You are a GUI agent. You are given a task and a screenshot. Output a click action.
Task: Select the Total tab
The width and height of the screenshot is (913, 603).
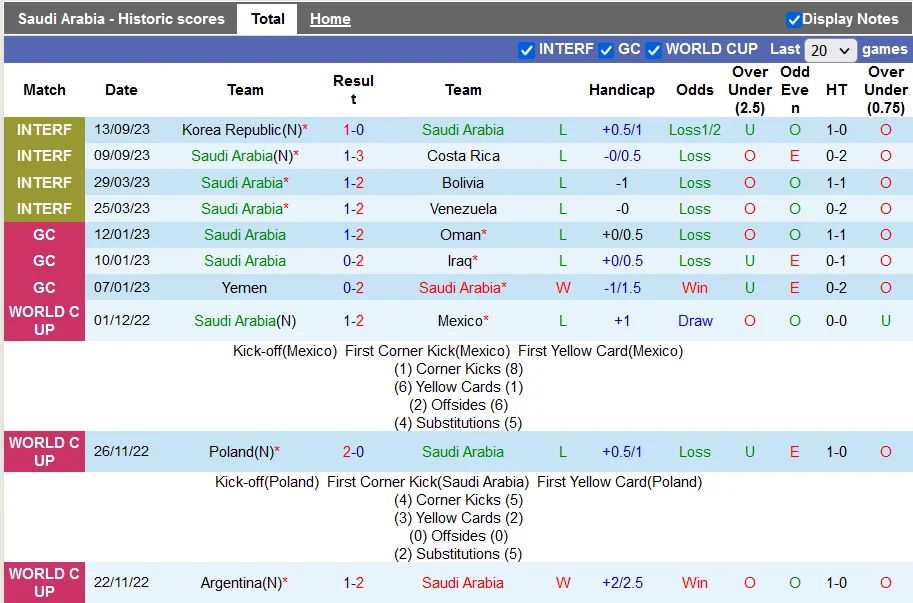point(267,18)
